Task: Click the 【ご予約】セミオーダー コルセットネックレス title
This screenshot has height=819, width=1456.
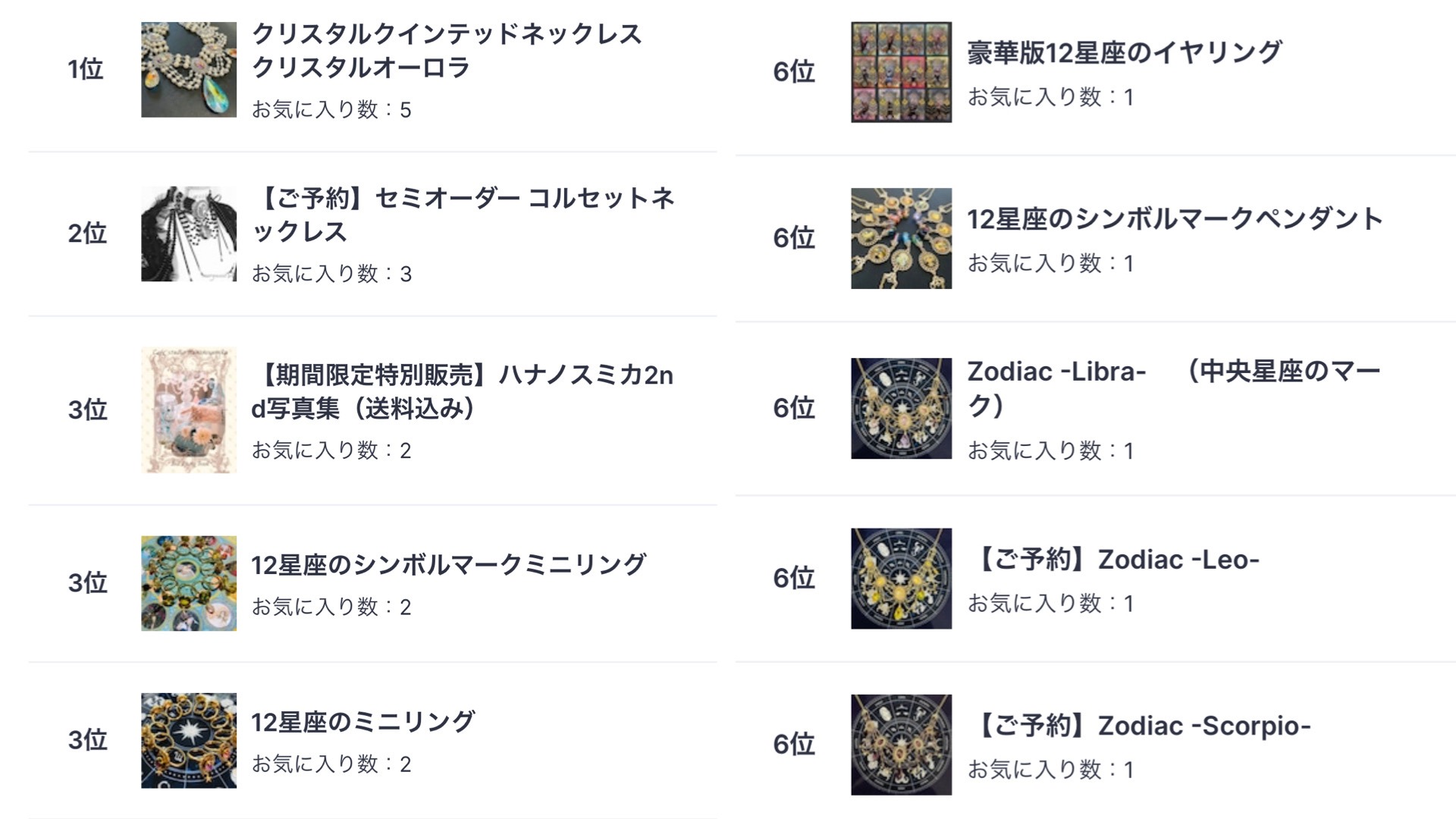Action: click(463, 215)
